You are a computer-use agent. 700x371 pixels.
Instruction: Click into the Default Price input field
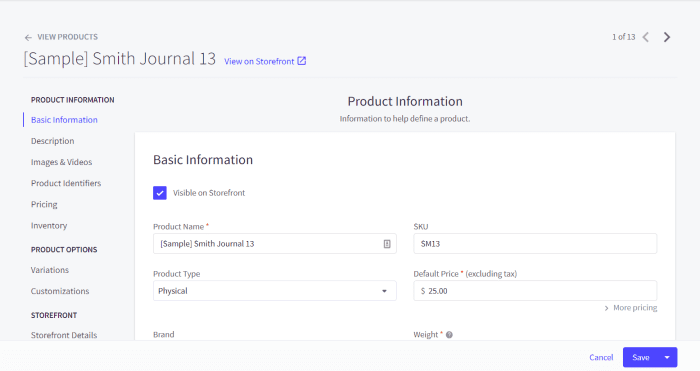pos(535,291)
